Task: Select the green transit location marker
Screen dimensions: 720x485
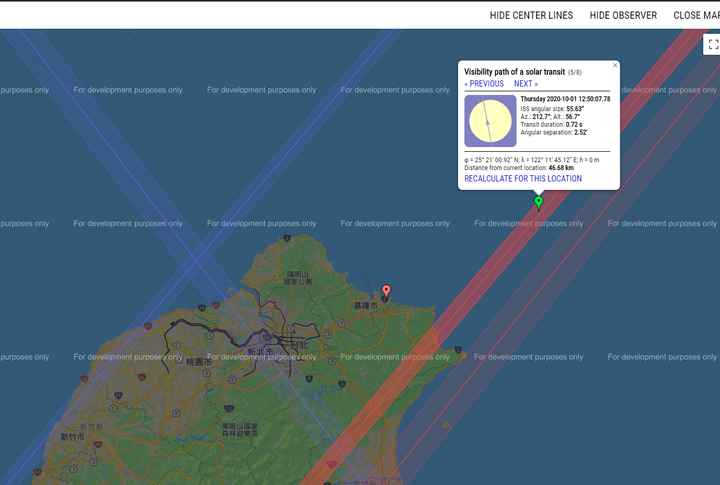Action: coord(539,202)
